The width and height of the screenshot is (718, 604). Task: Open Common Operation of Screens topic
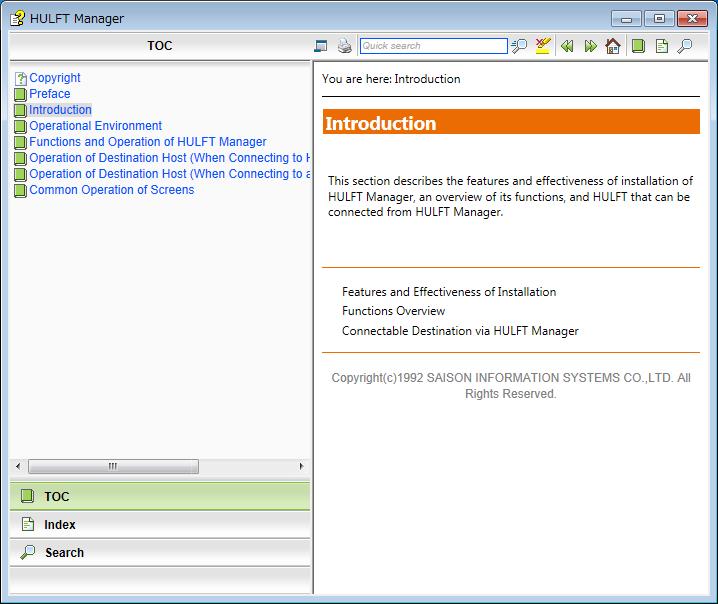[x=112, y=190]
